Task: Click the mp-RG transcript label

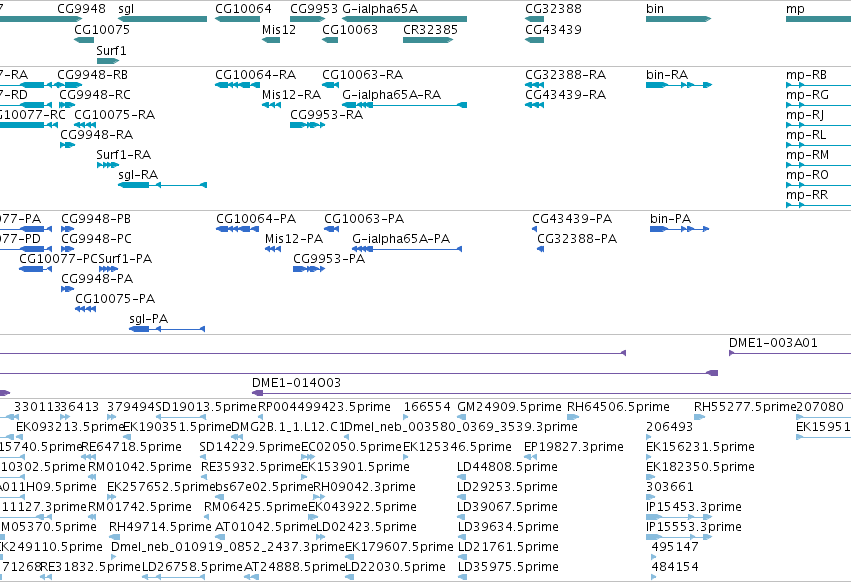Action: point(807,94)
